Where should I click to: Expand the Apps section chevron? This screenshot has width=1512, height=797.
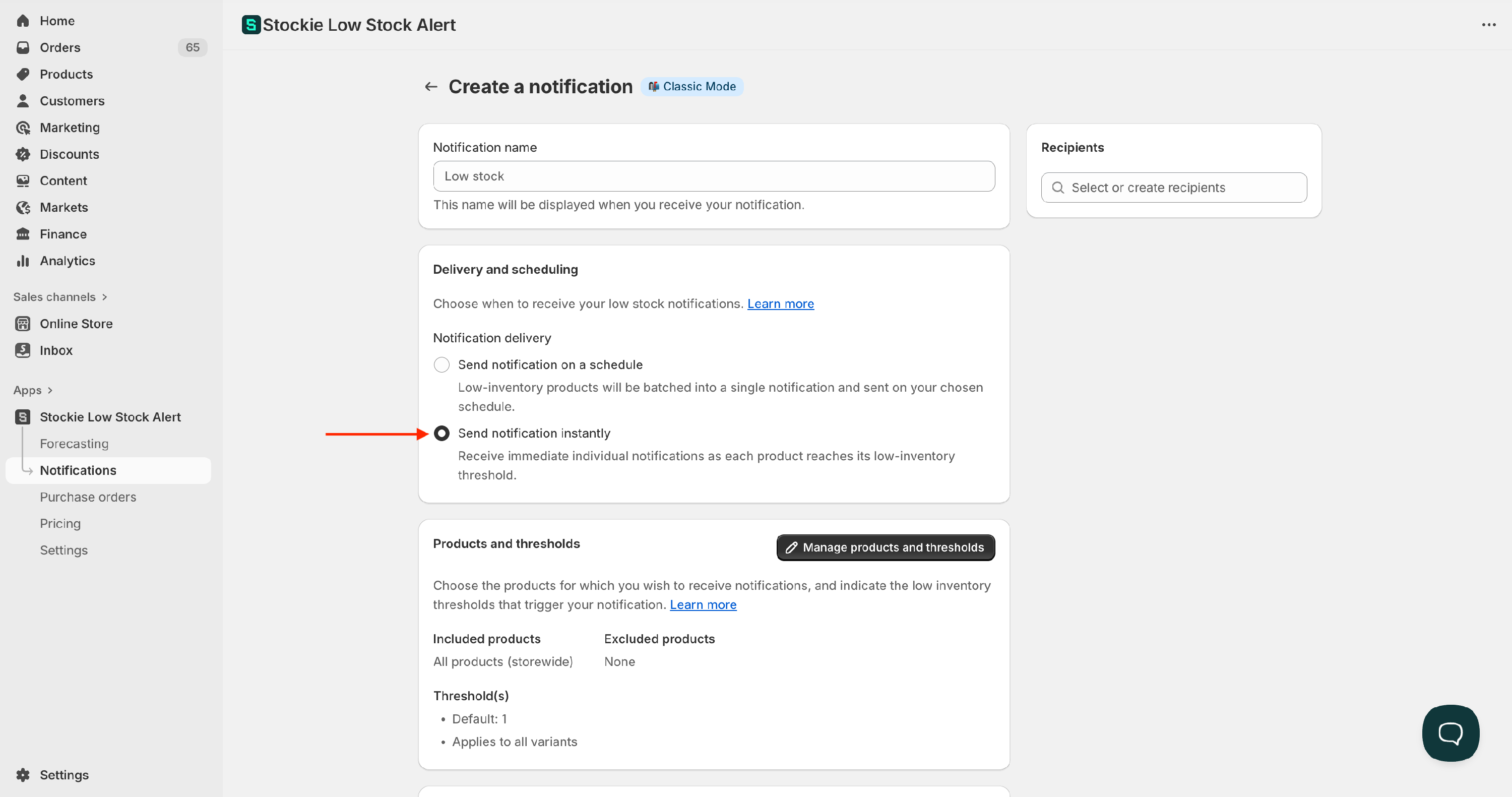coord(50,390)
